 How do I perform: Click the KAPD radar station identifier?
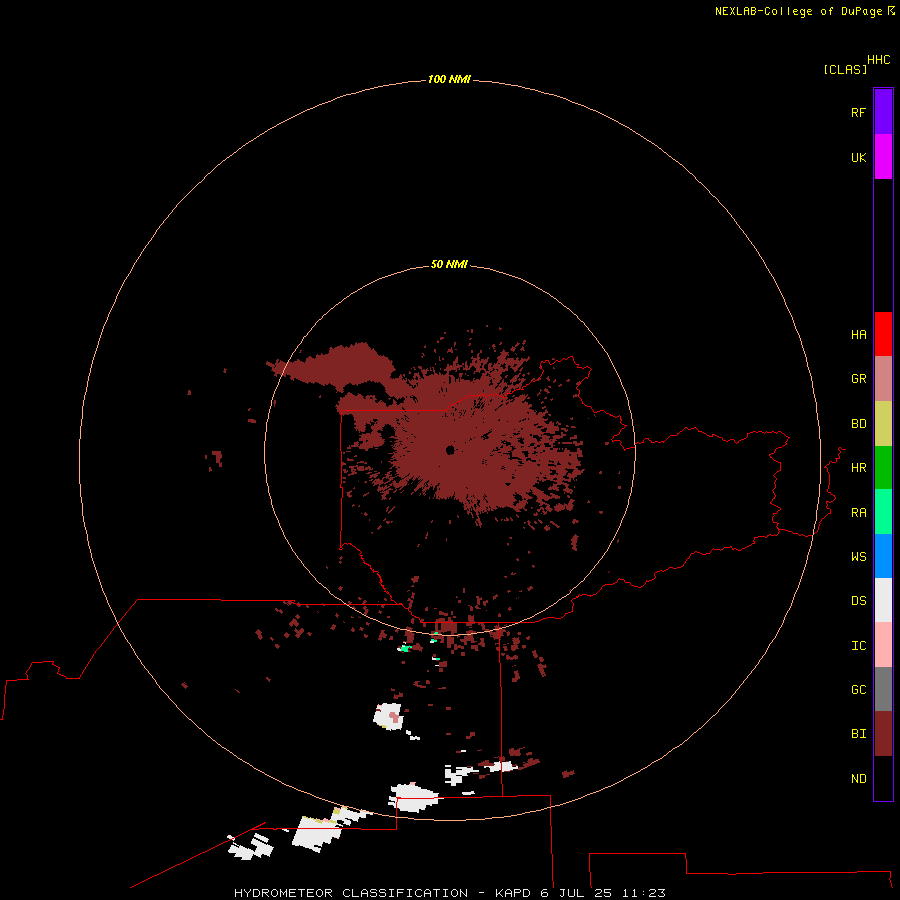(513, 893)
